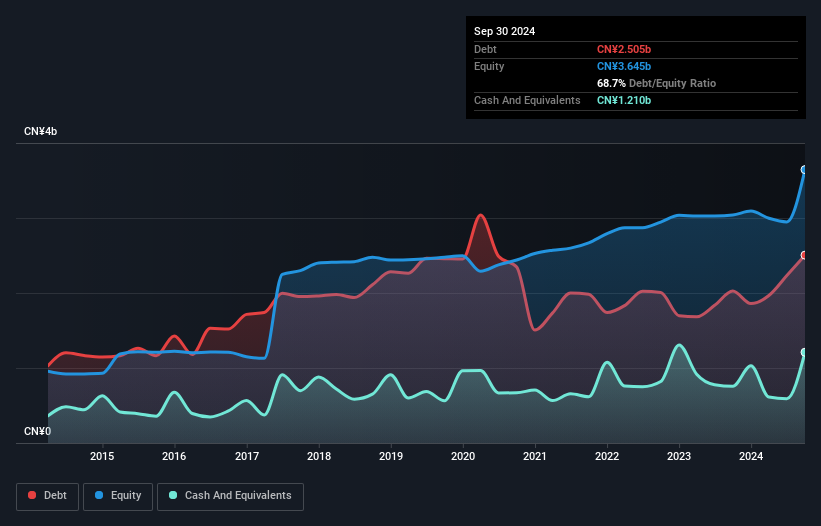The image size is (821, 526).
Task: Toggle the Cash And Equivalents legend button
Action: (x=230, y=496)
